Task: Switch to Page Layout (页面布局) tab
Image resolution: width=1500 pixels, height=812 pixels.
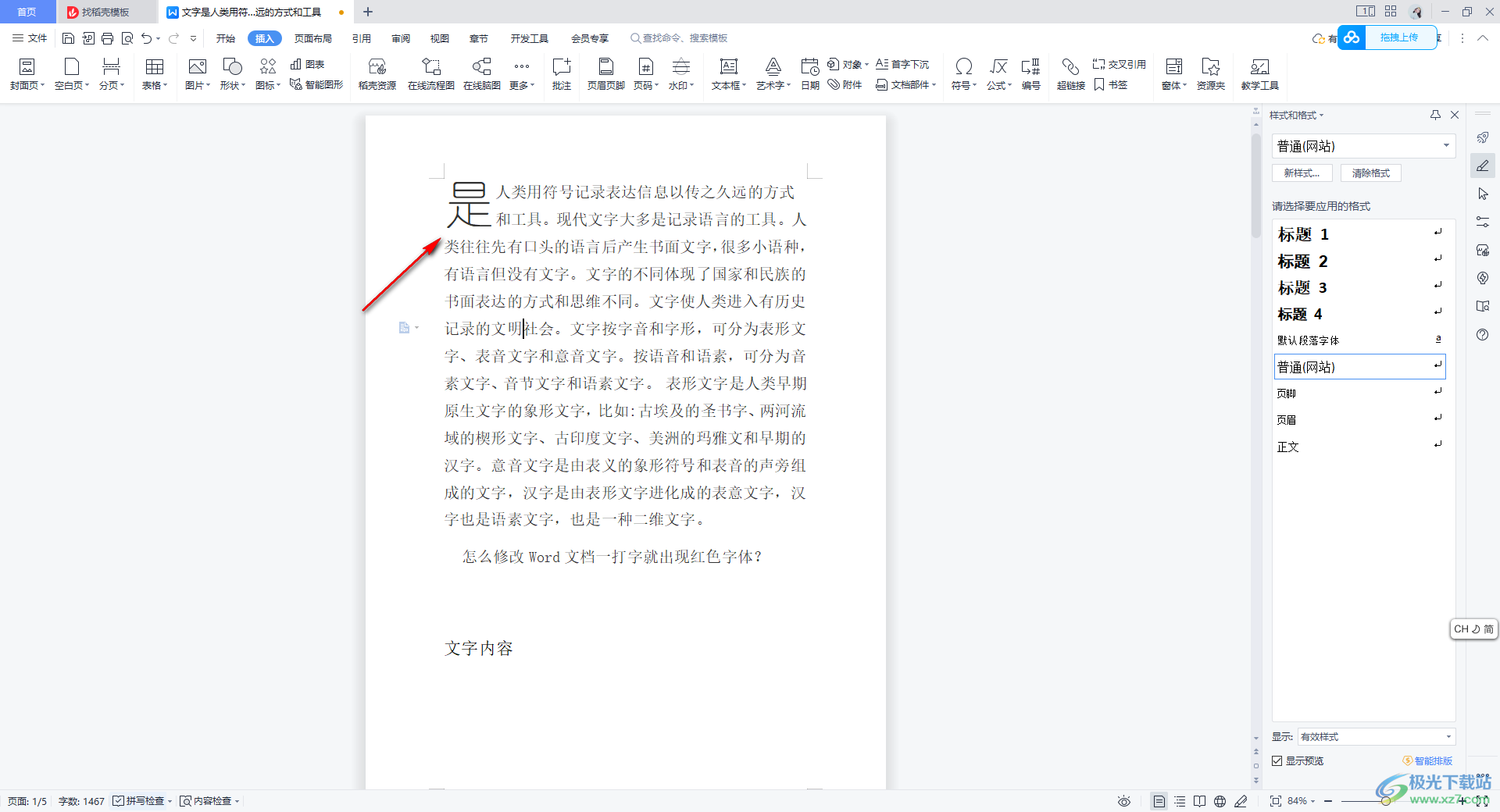Action: tap(313, 38)
